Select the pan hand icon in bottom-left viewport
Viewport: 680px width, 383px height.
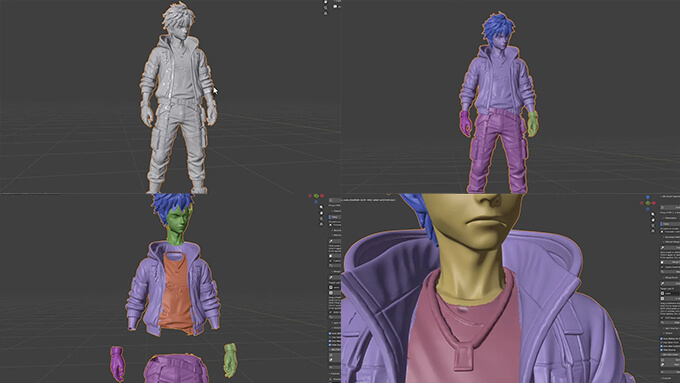321,213
